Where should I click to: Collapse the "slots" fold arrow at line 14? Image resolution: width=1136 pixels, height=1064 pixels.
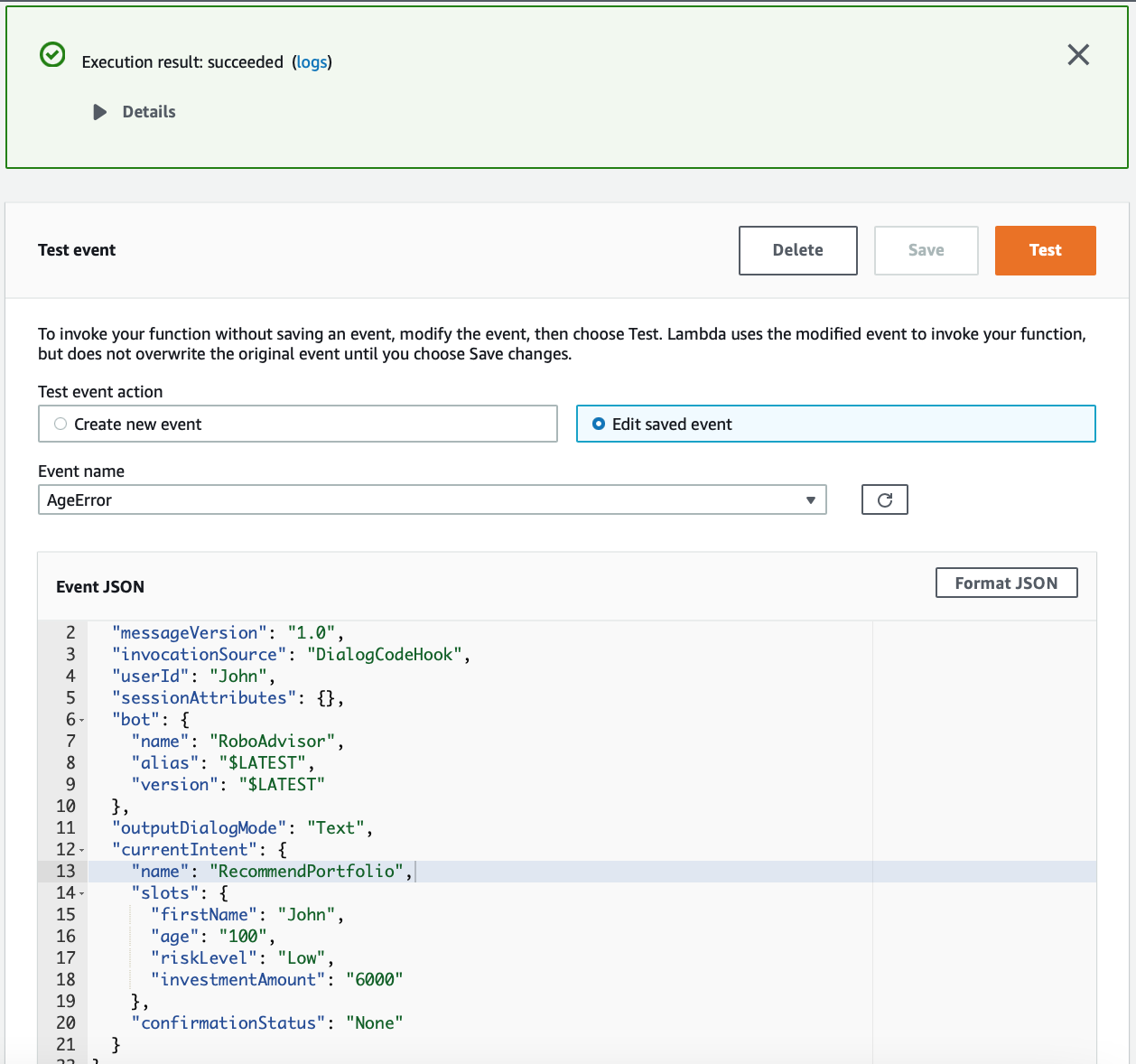click(x=81, y=893)
